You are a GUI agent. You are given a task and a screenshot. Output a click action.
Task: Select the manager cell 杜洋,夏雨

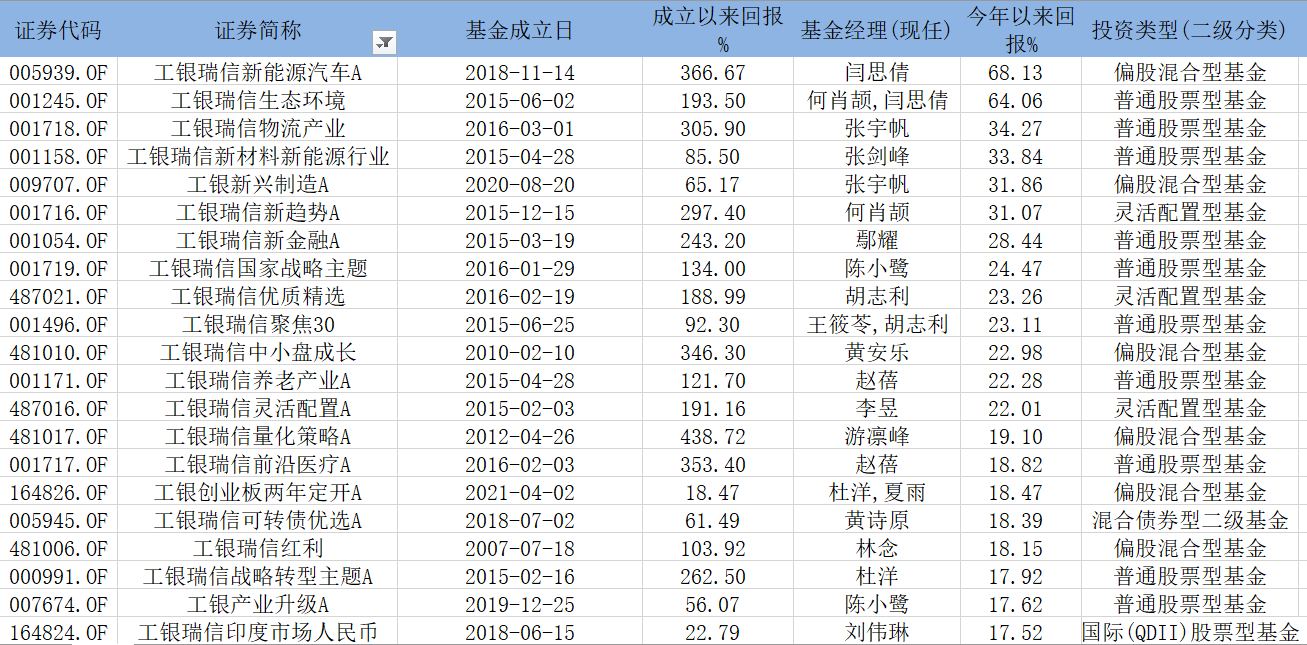[x=877, y=493]
